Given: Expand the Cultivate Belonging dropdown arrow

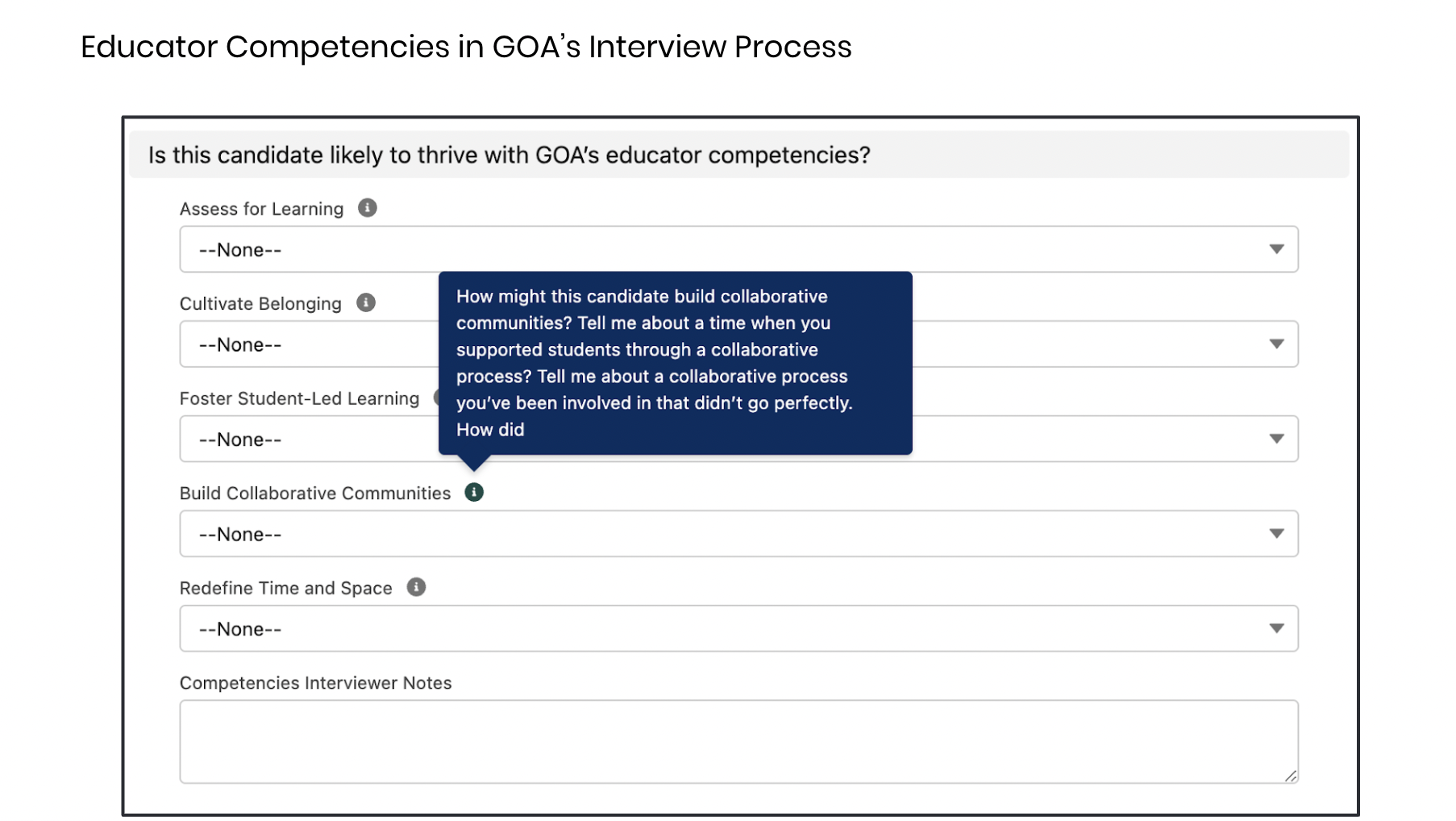Looking at the screenshot, I should coord(1276,344).
